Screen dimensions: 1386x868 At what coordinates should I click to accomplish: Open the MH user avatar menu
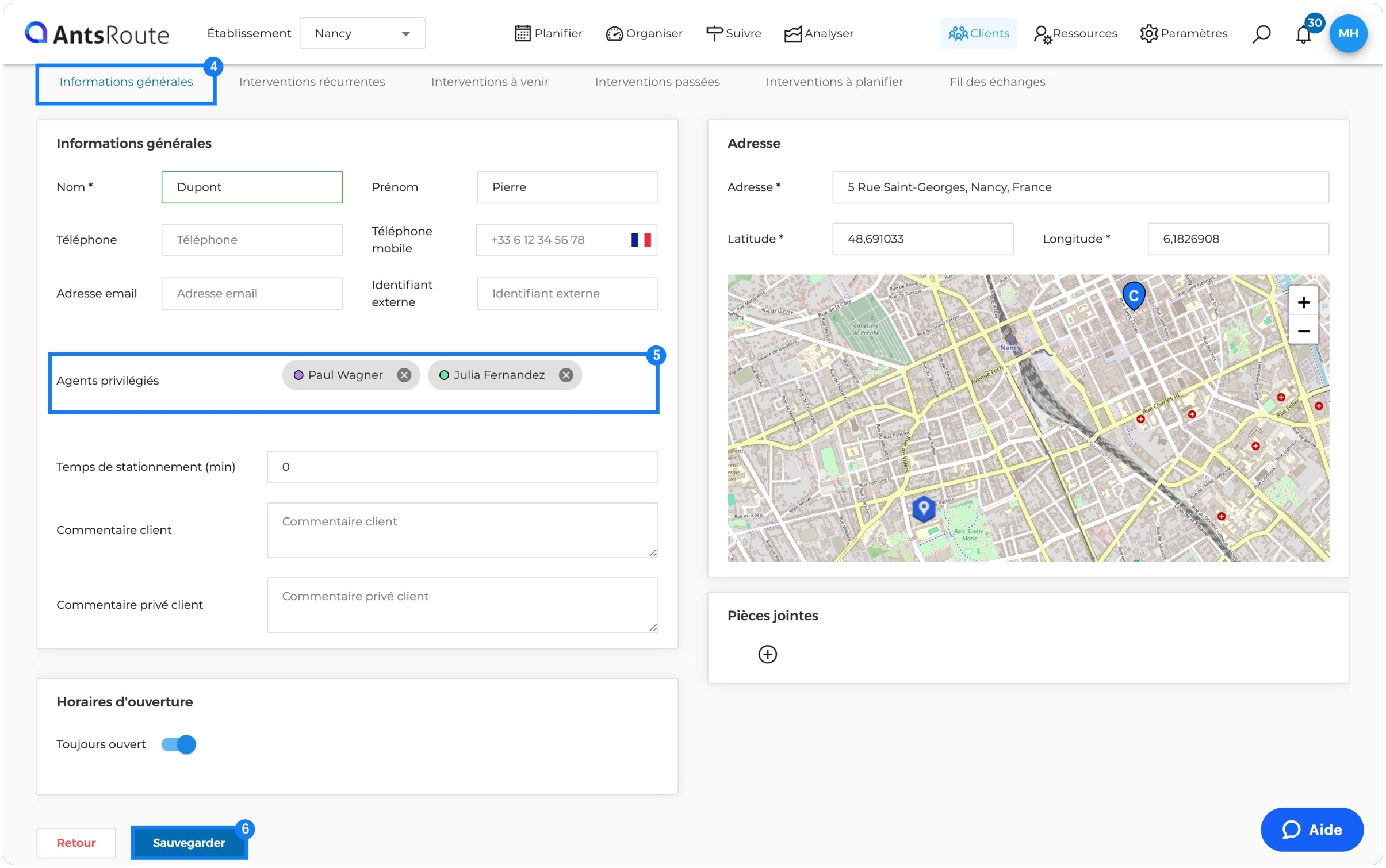click(x=1347, y=33)
